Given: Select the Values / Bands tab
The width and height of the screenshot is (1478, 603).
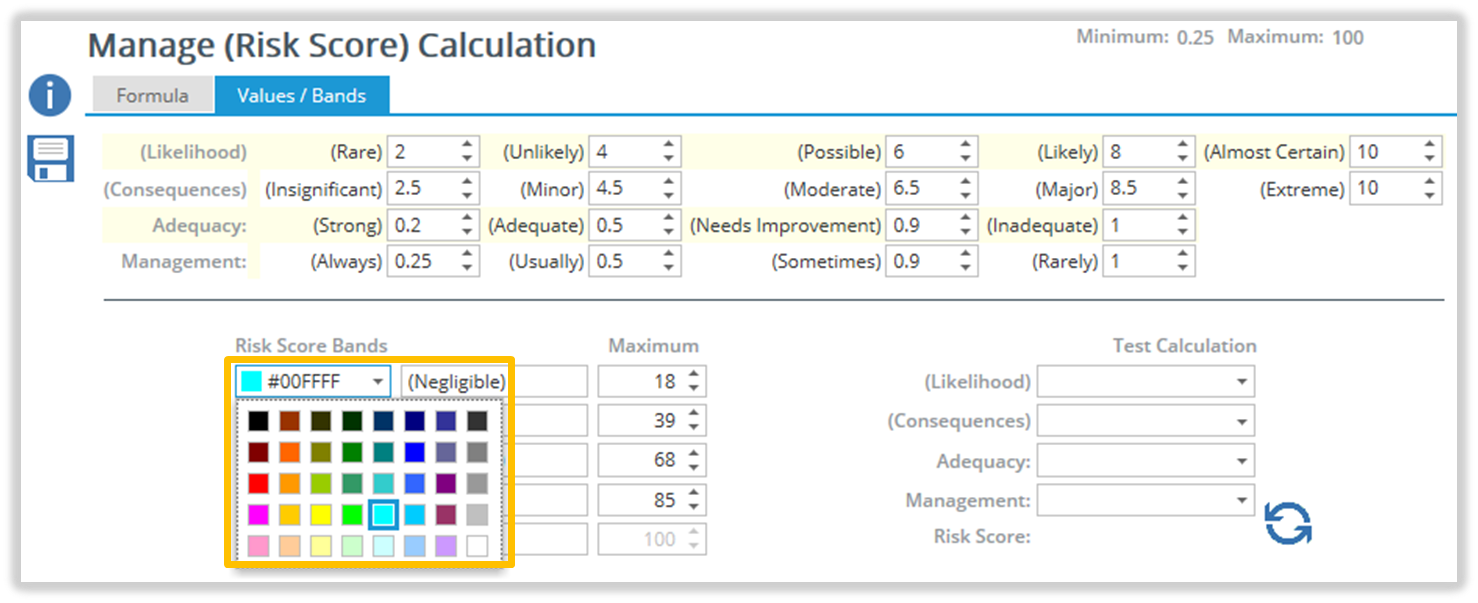Looking at the screenshot, I should (301, 96).
